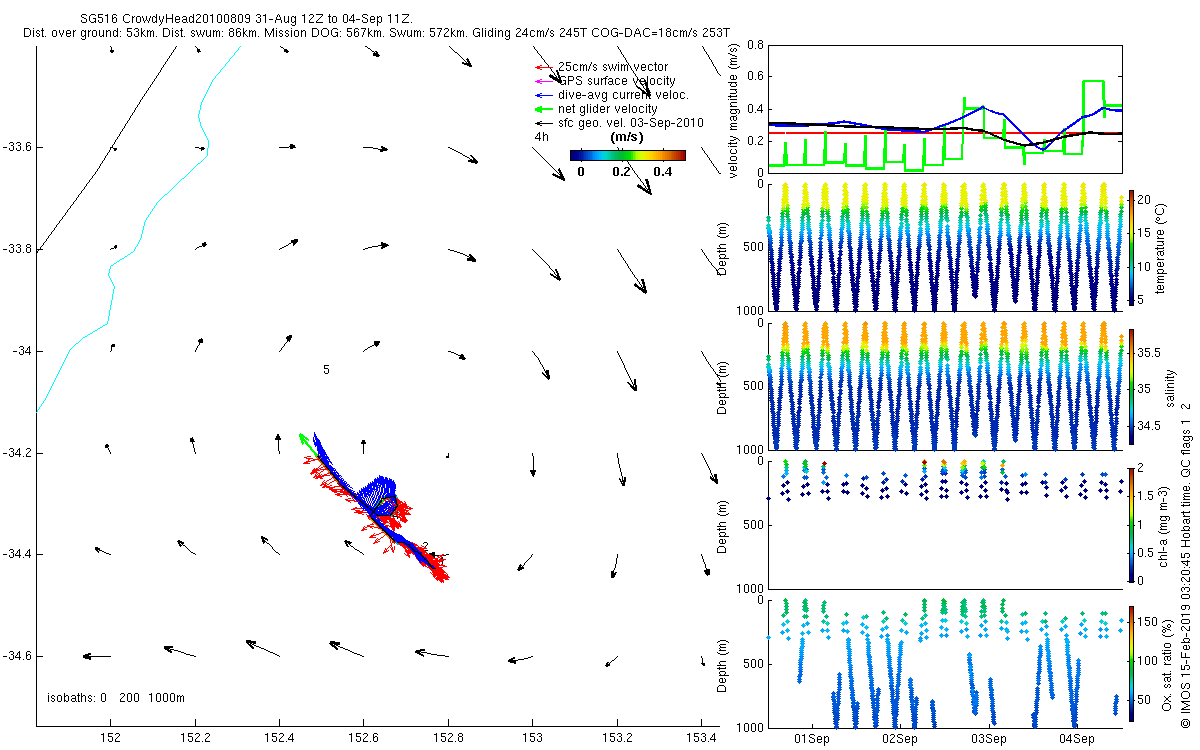
Task: Click the '4h' label beside the colorbar
Action: [542, 136]
